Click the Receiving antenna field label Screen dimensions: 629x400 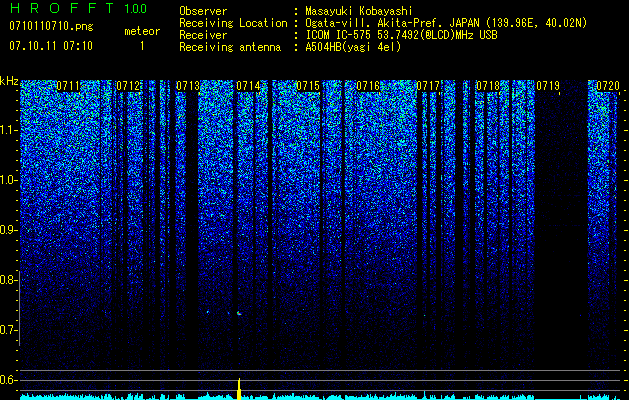pyautogui.click(x=230, y=47)
